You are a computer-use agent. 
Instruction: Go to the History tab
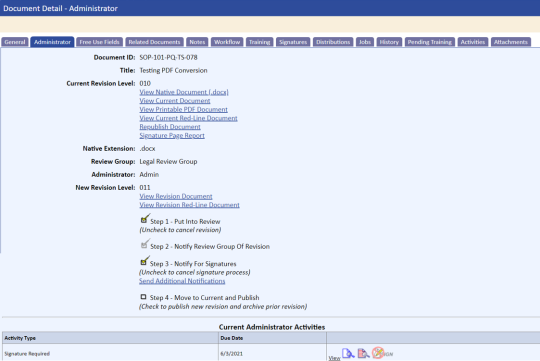(389, 42)
